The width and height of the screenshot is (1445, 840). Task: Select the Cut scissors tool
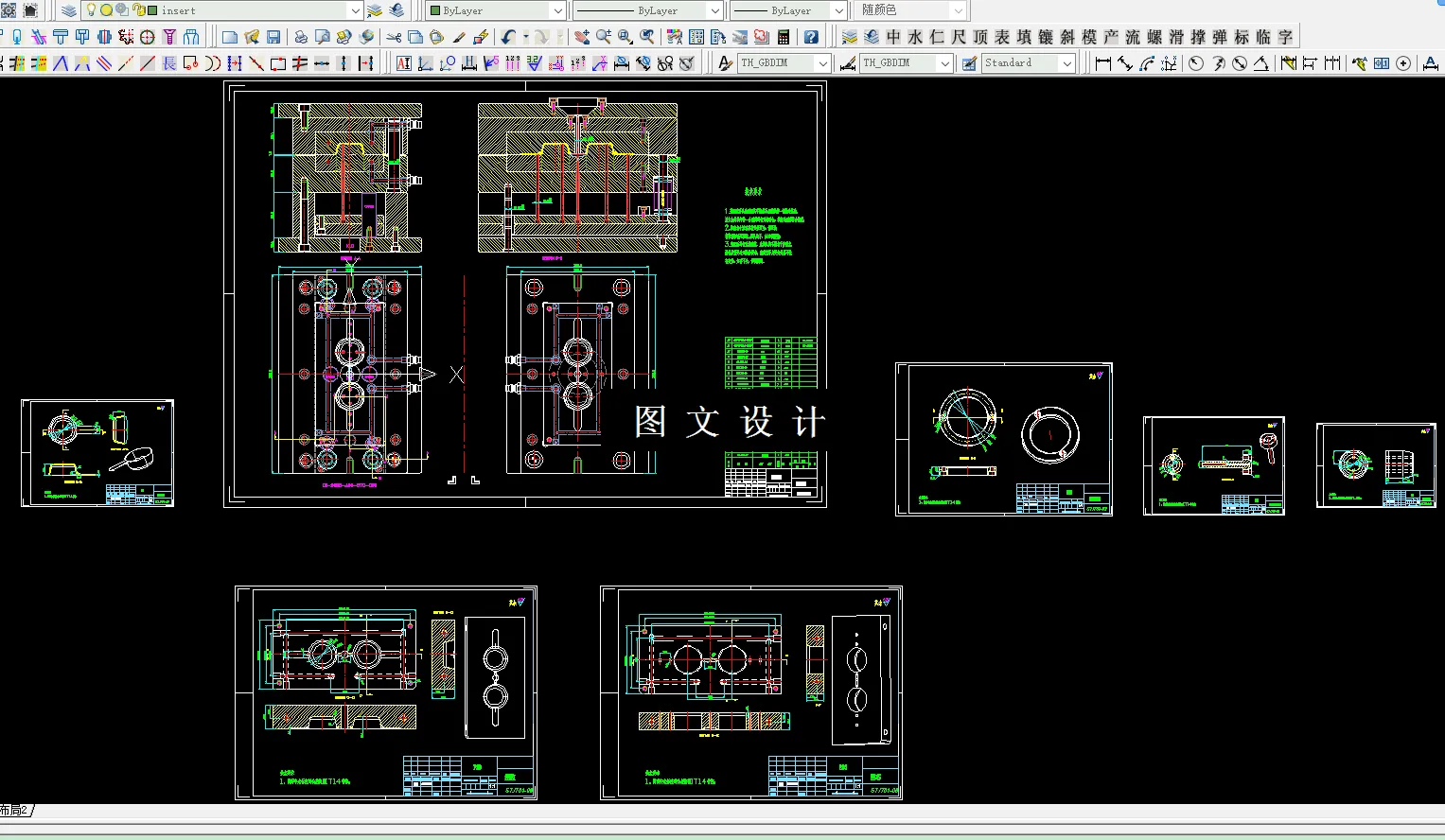pyautogui.click(x=394, y=37)
